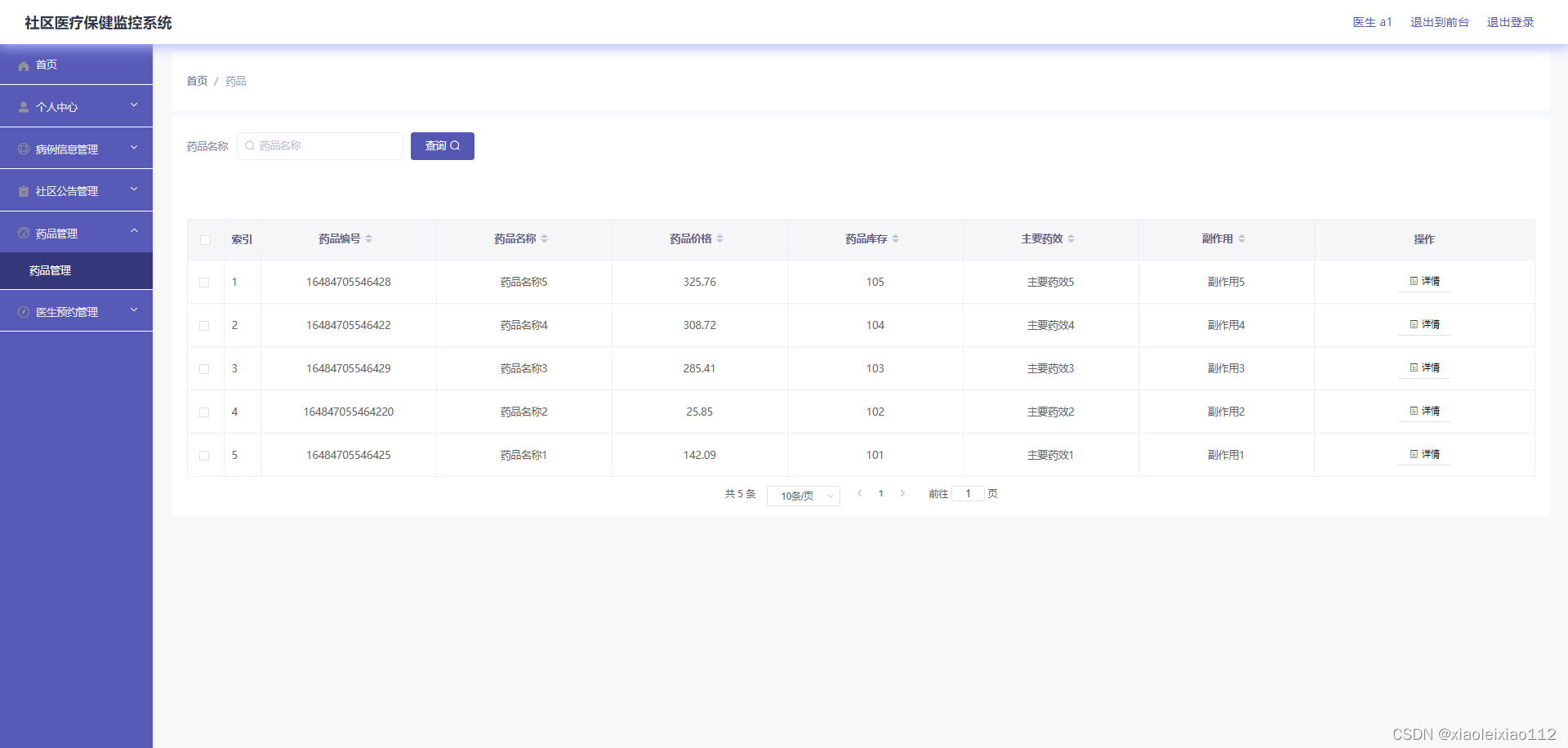Check the row for 药品名称2
Viewport: 1568px width, 748px height.
click(x=204, y=412)
